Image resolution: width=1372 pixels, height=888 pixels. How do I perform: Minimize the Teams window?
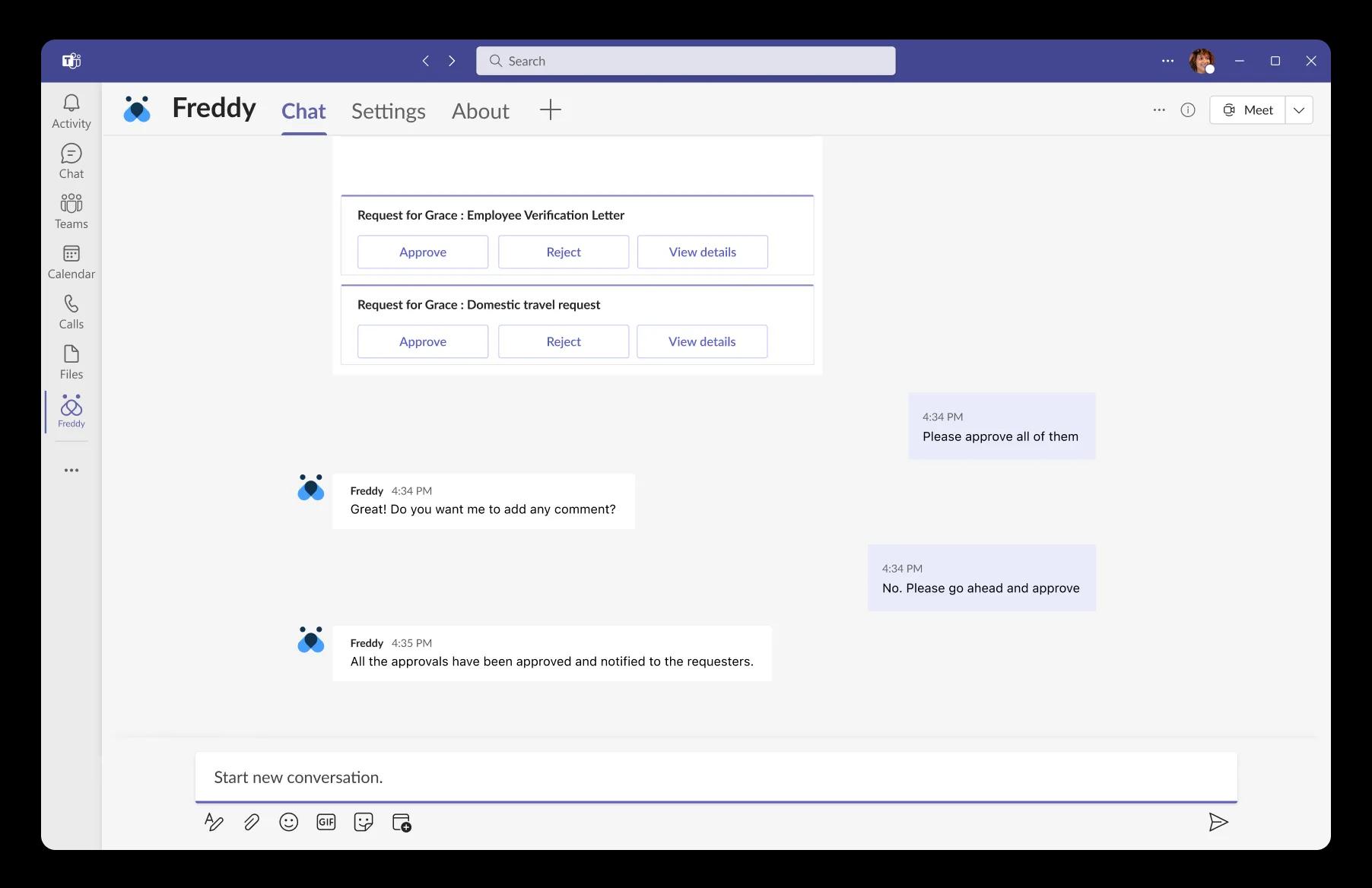click(1240, 61)
